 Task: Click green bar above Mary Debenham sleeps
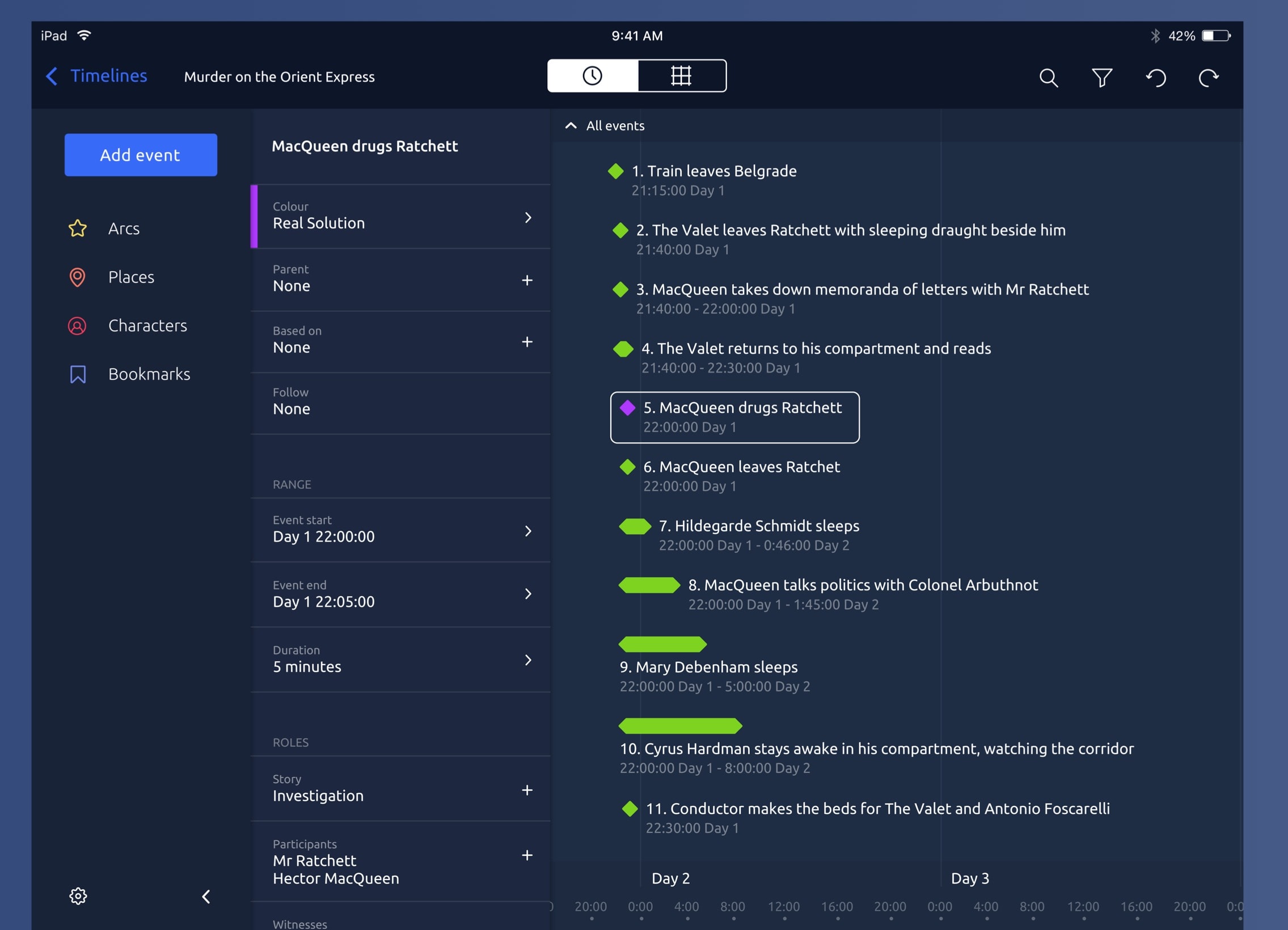(x=663, y=644)
